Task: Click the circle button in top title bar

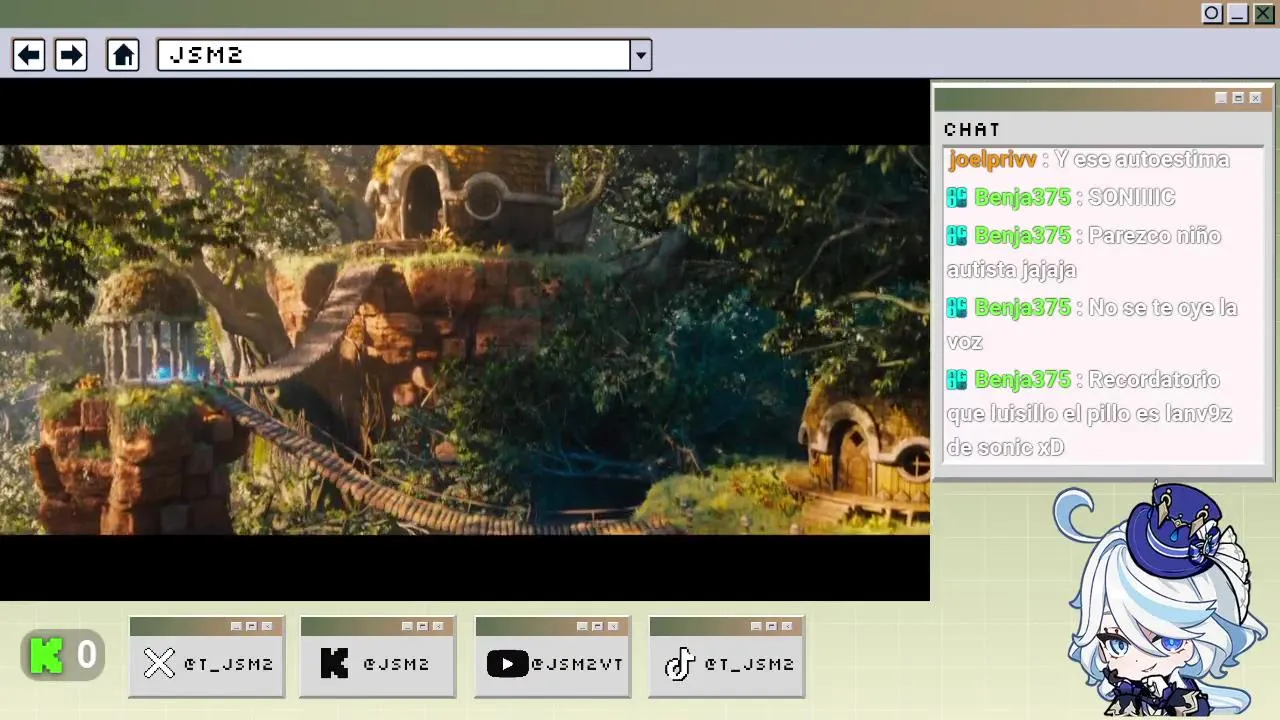Action: tap(1212, 13)
